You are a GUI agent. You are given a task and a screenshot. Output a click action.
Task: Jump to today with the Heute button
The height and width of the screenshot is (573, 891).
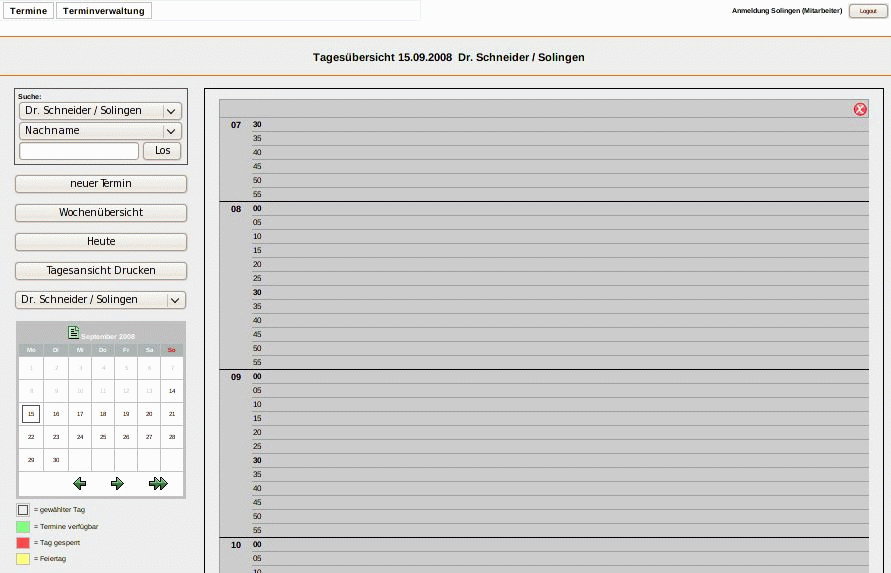(x=101, y=242)
